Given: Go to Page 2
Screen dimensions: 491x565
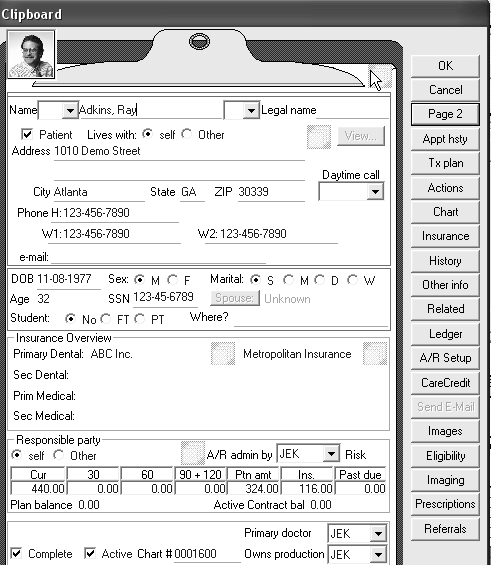Looking at the screenshot, I should pos(445,114).
